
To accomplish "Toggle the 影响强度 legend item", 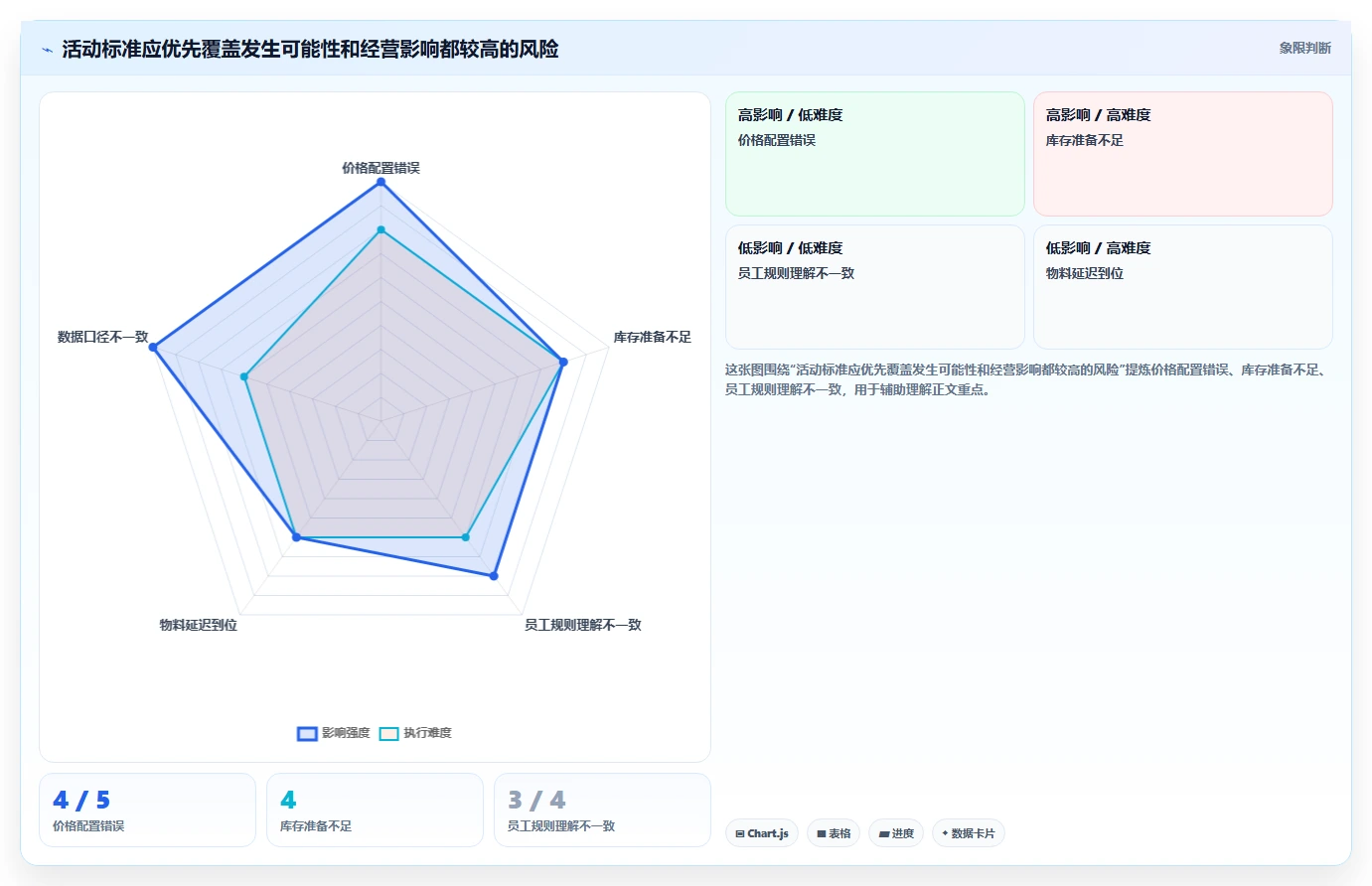I will point(334,733).
